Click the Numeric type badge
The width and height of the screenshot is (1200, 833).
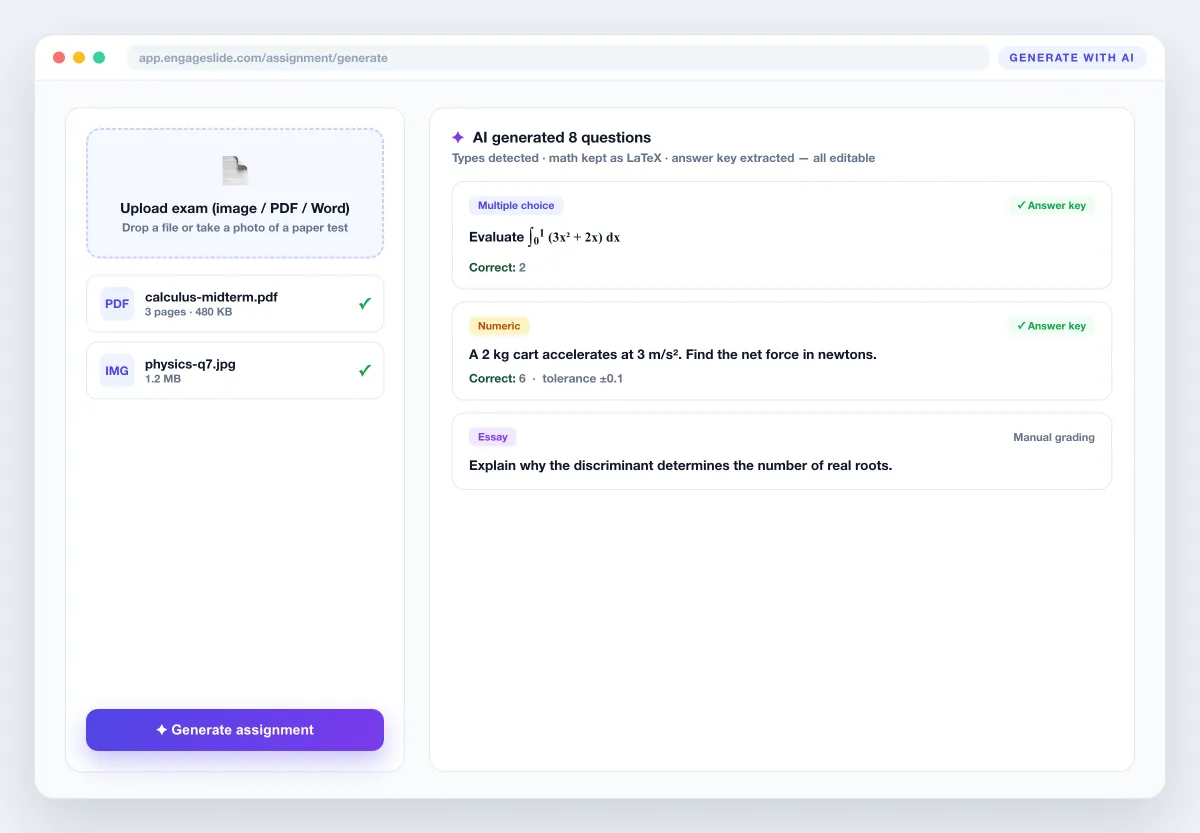499,326
